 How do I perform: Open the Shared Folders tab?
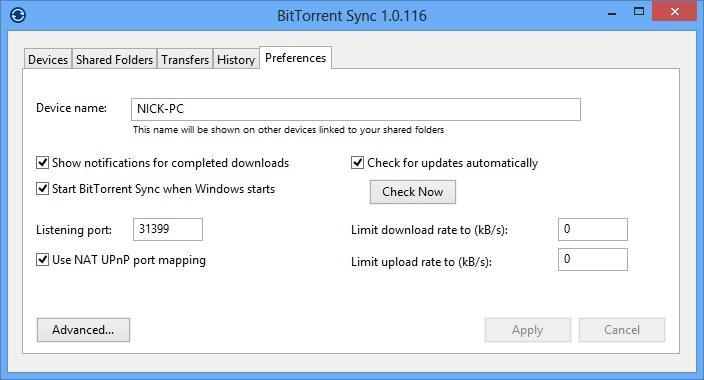pyautogui.click(x=114, y=59)
